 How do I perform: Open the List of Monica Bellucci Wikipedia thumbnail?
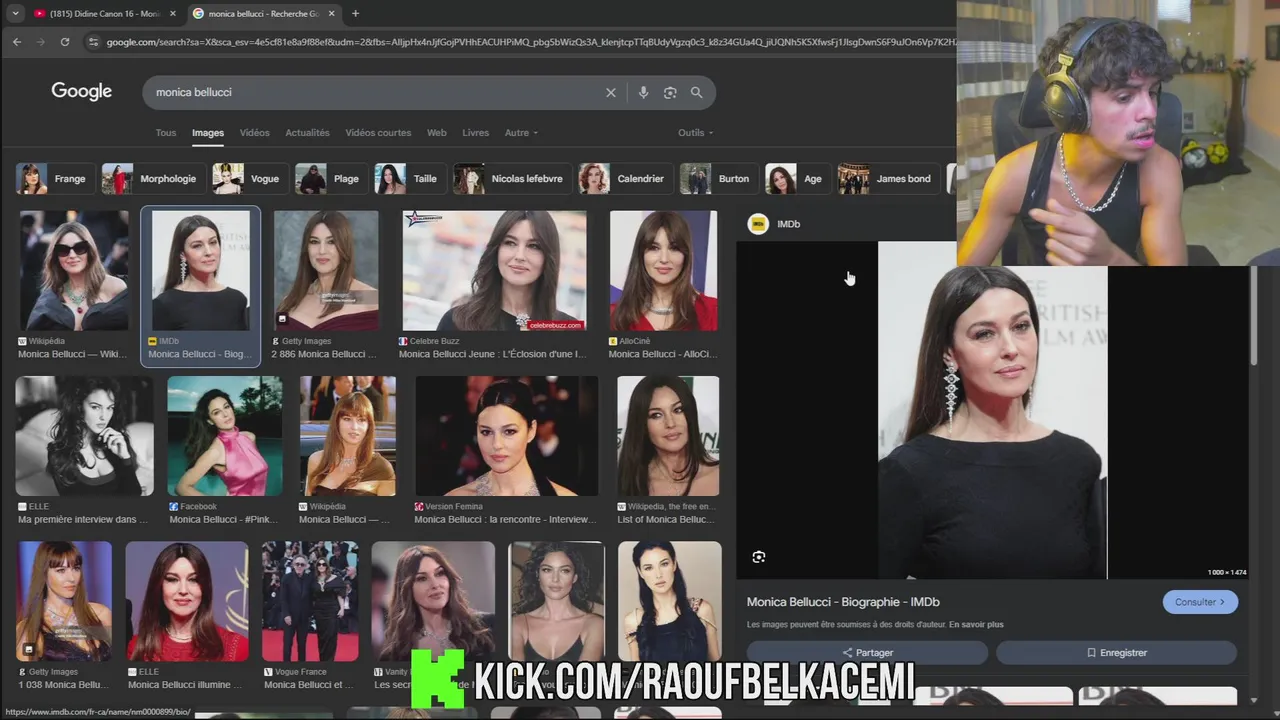tap(668, 436)
